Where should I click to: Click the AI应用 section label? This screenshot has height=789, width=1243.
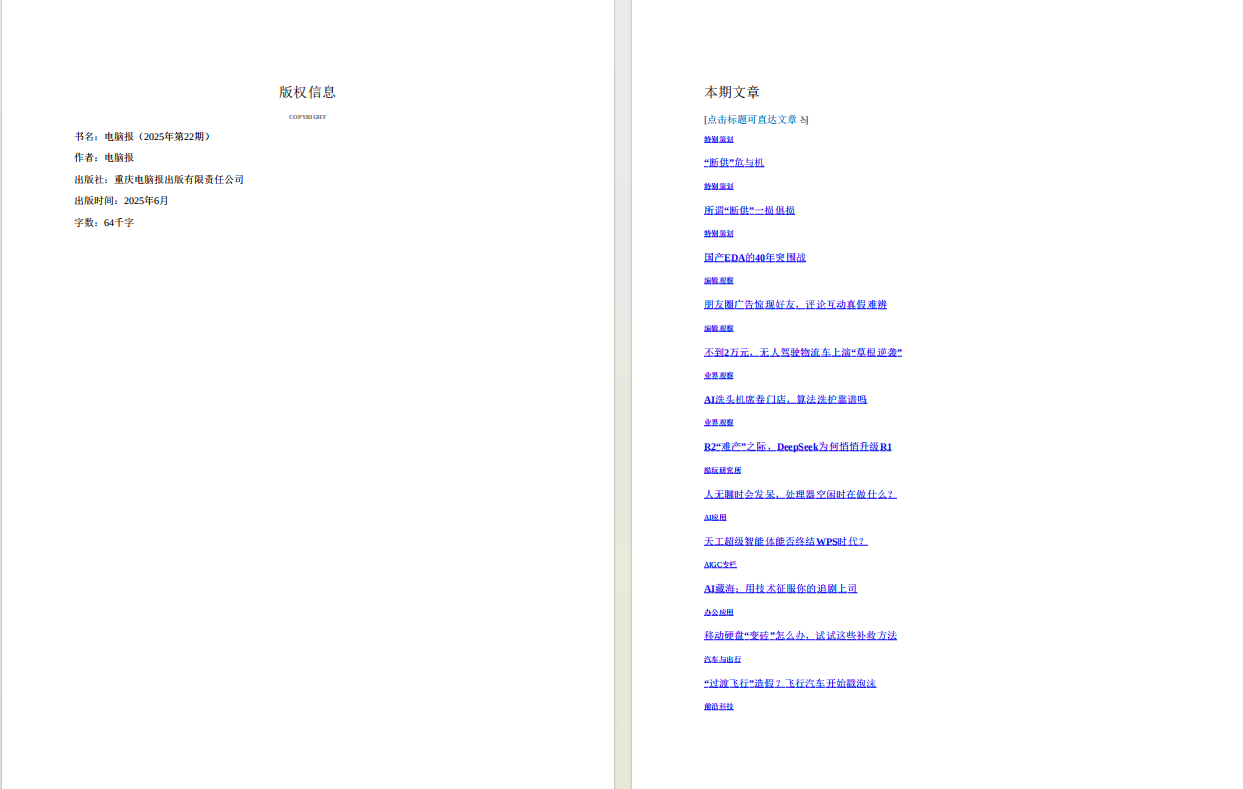point(715,517)
